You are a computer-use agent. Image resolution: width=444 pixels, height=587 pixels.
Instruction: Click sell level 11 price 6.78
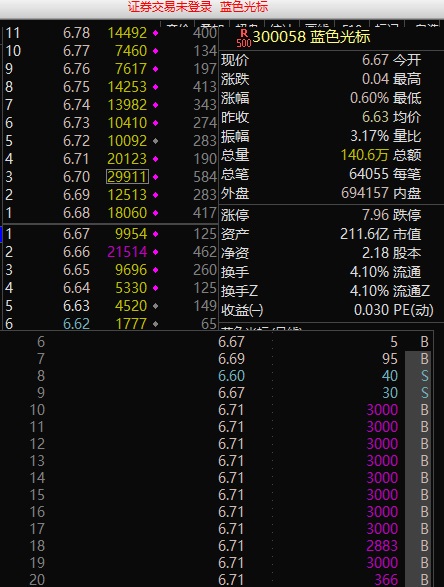pos(76,33)
